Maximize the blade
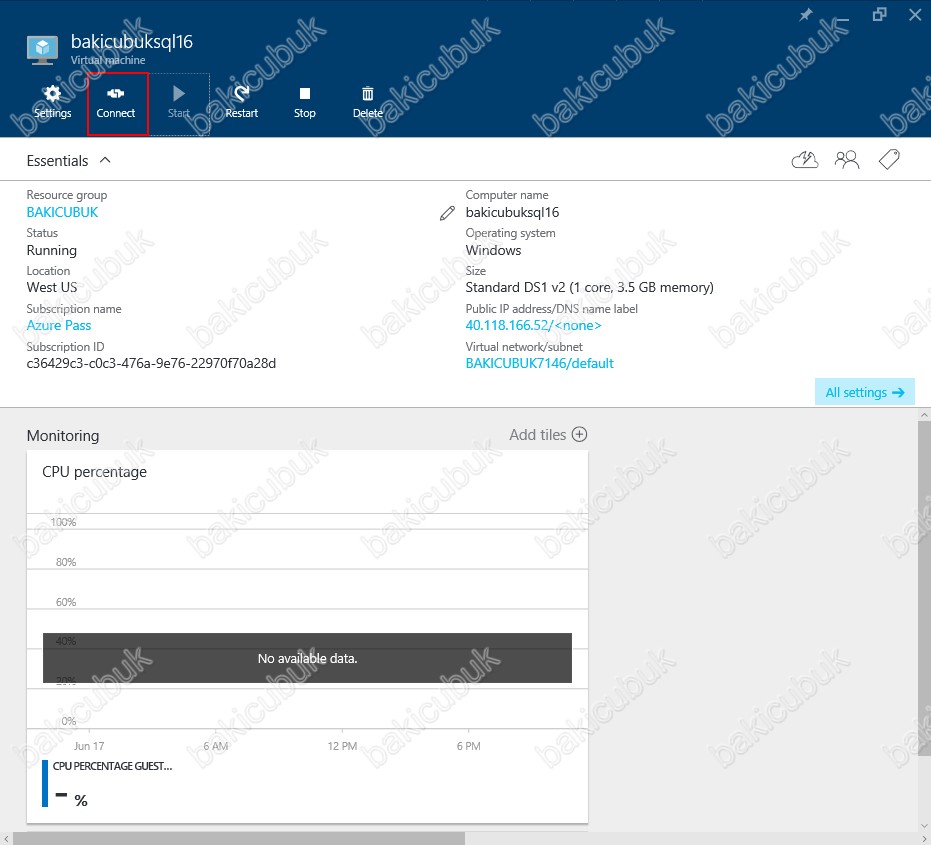The image size is (931, 845). click(879, 15)
